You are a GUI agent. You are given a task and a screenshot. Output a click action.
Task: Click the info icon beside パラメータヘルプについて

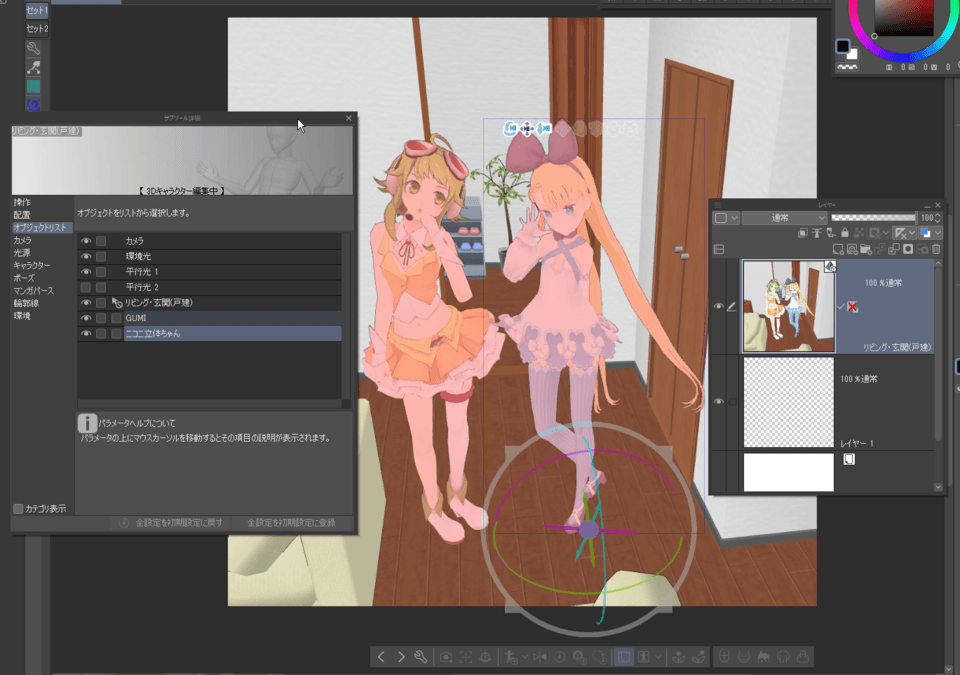[x=88, y=420]
